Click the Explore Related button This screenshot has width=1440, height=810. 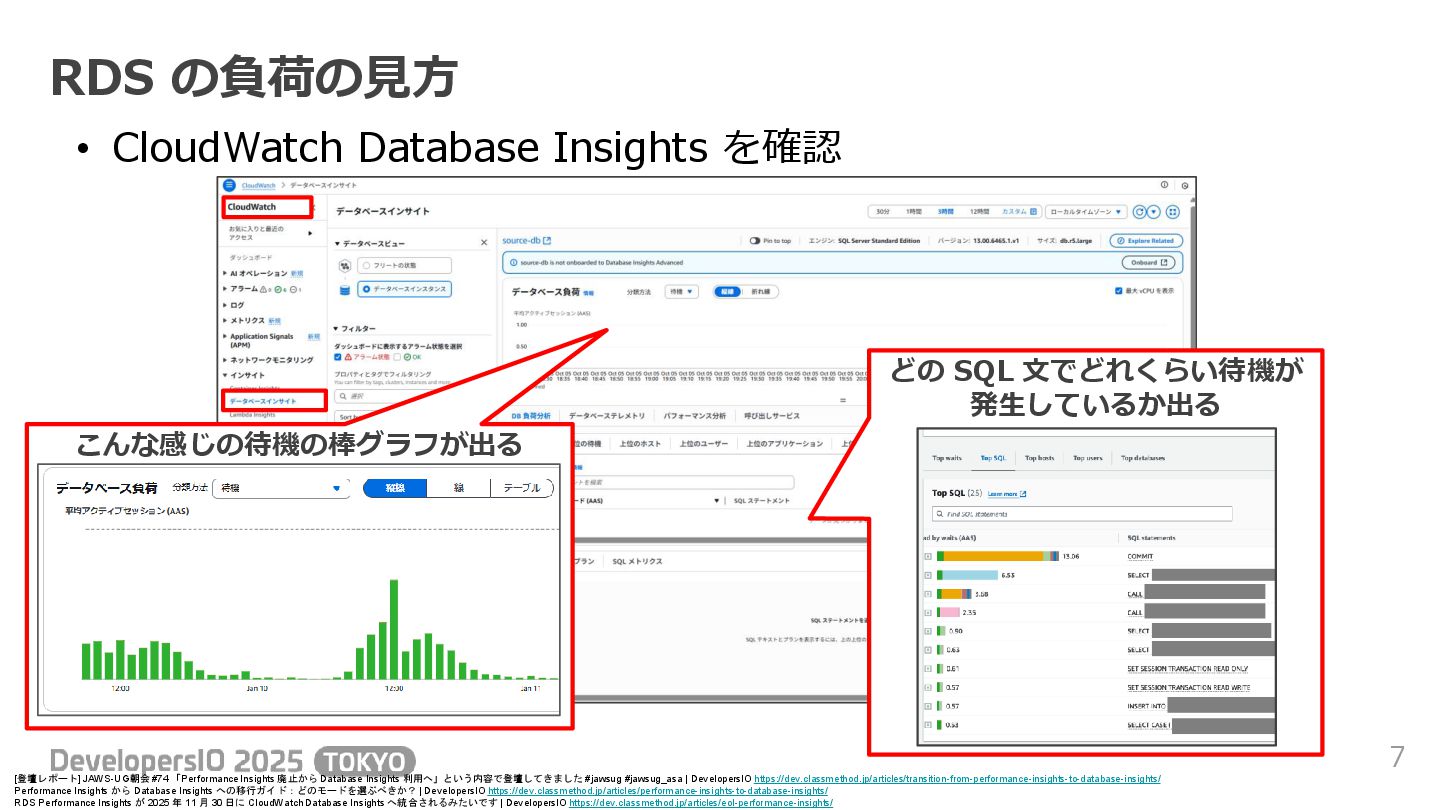(1146, 241)
